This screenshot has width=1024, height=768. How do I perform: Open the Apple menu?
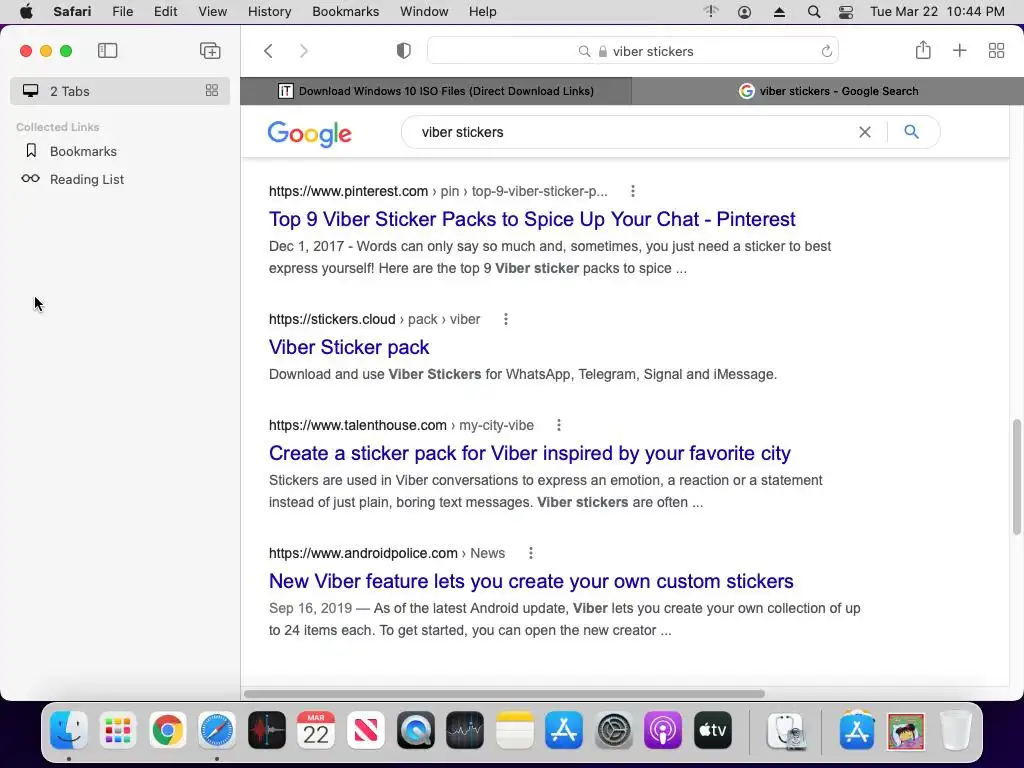26,11
